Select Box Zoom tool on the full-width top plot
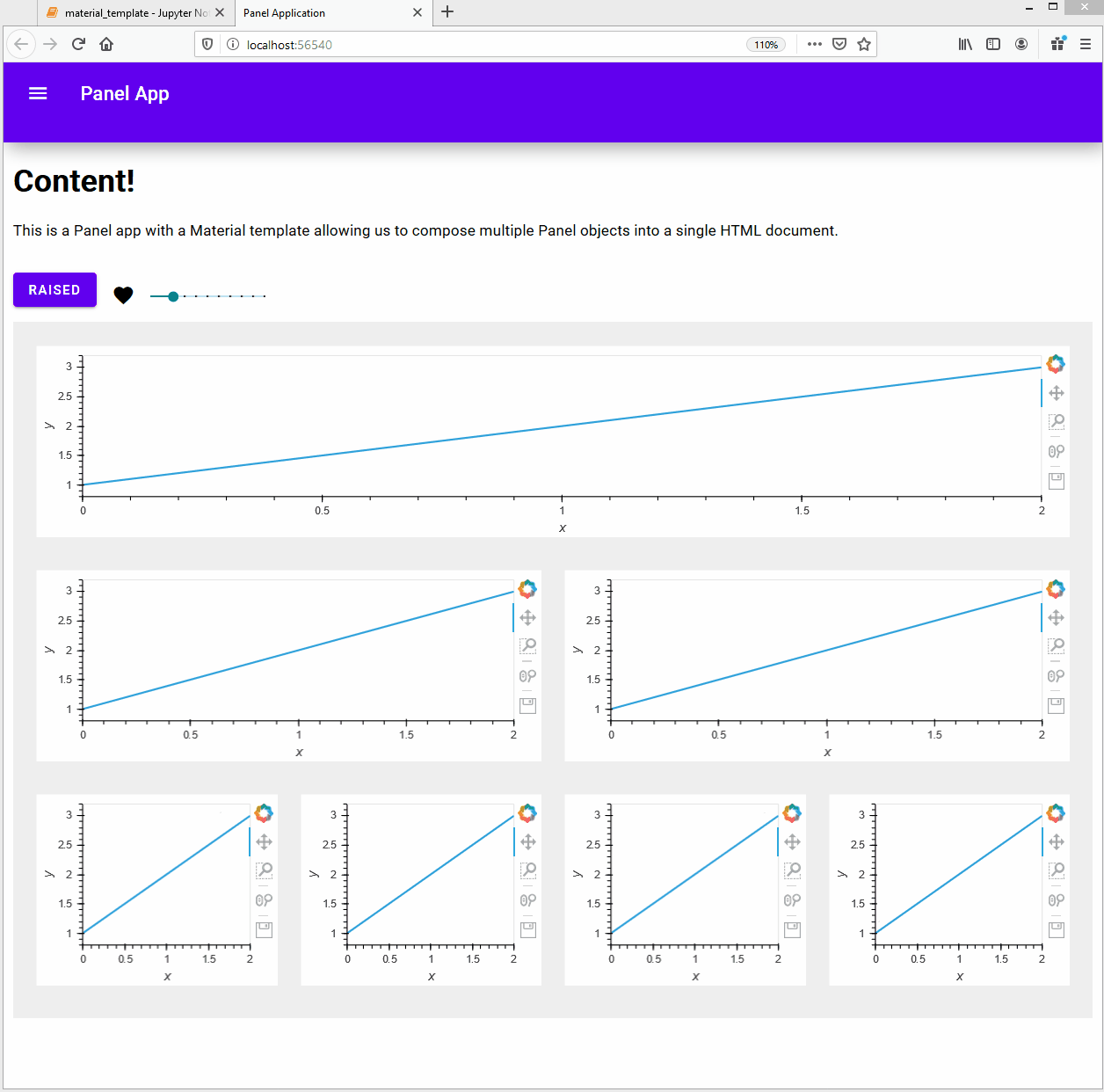This screenshot has height=1092, width=1104. coord(1057,422)
